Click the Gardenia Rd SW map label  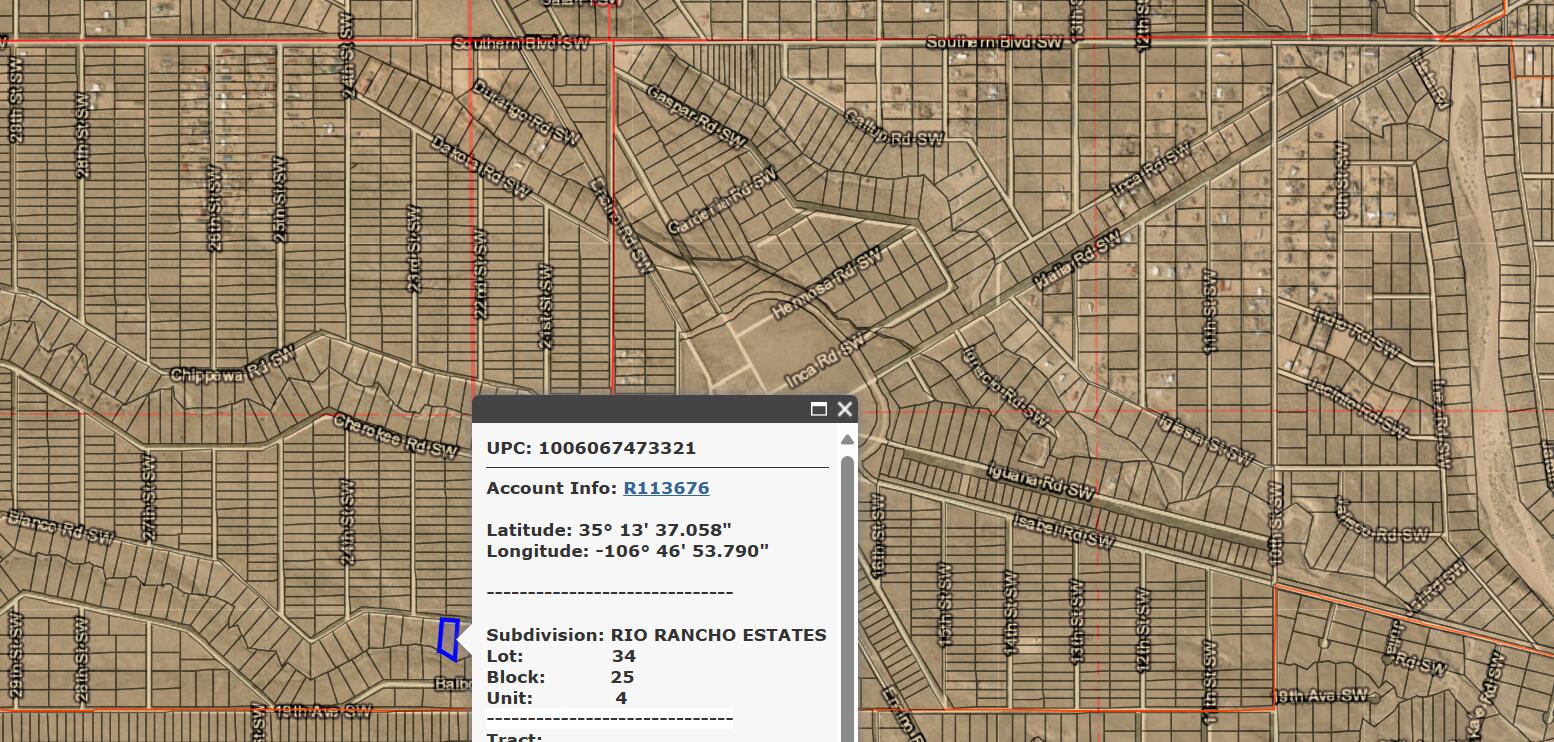tap(722, 199)
